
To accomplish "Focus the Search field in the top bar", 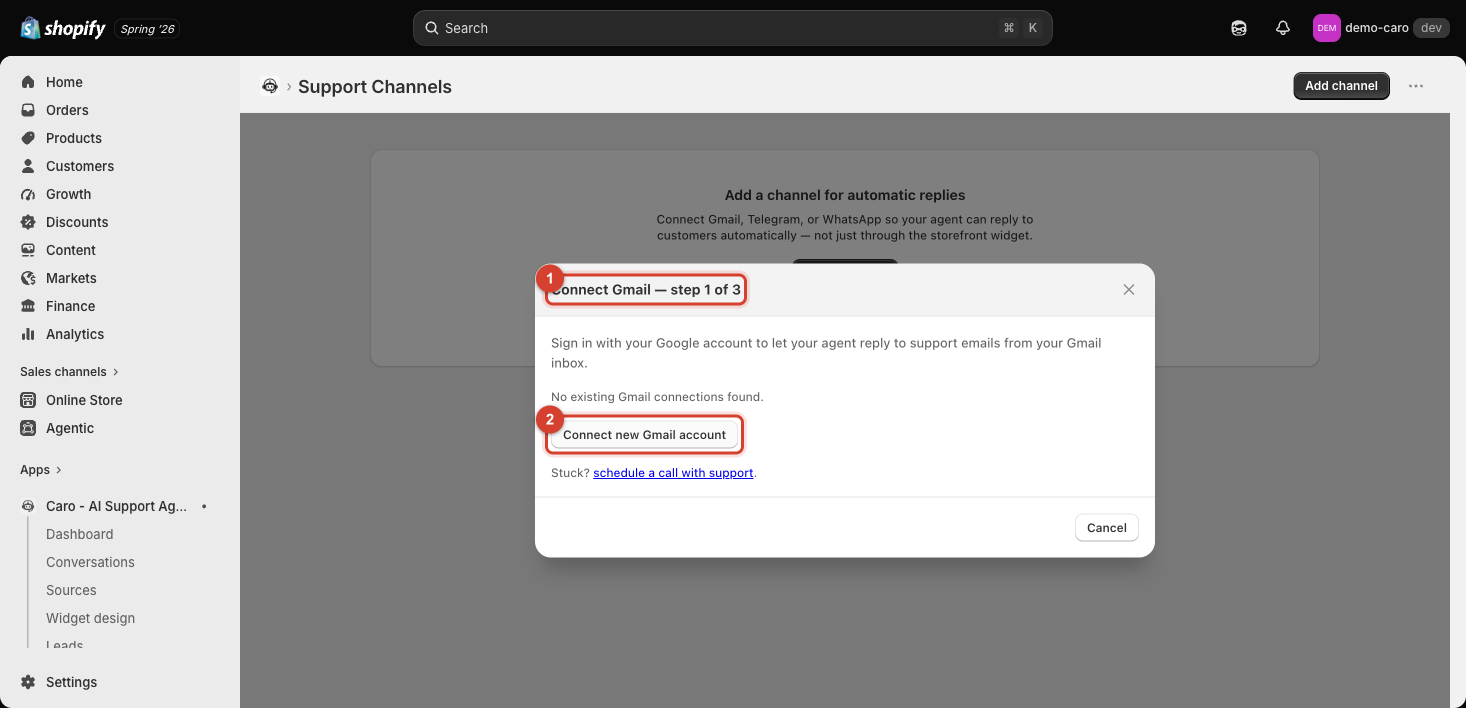I will click(732, 28).
